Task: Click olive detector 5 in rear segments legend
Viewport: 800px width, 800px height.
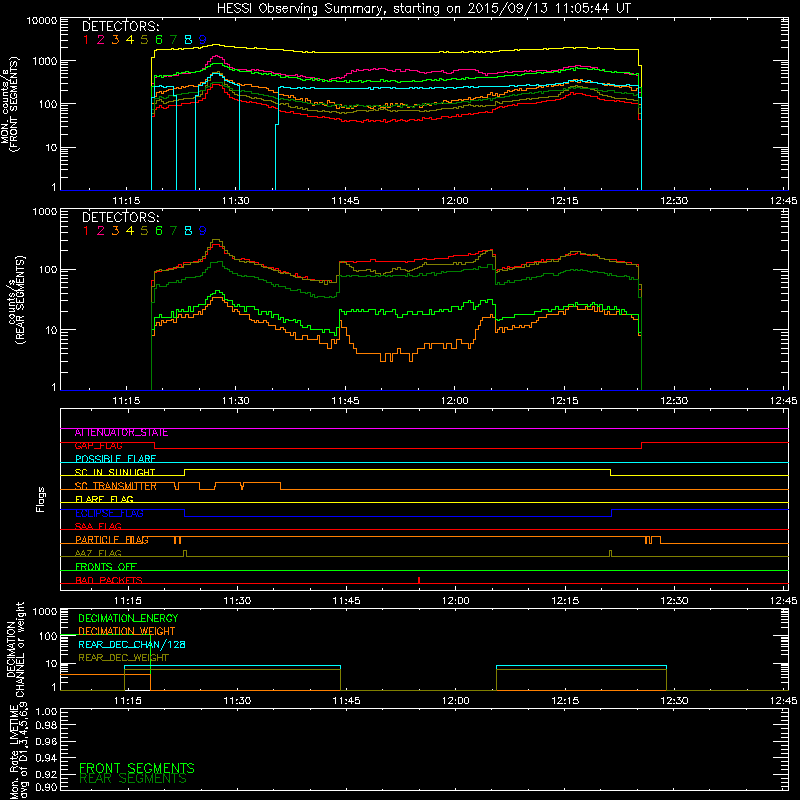Action: pos(144,231)
